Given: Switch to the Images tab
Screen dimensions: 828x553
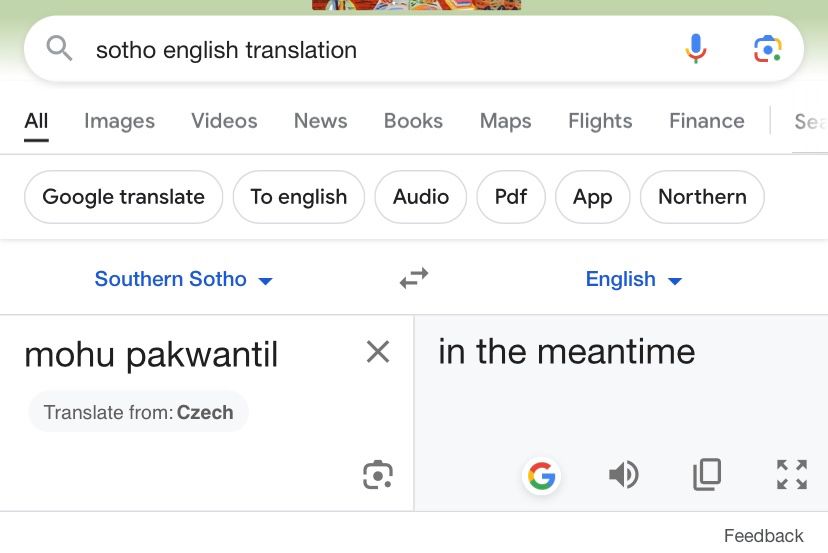Looking at the screenshot, I should click(x=119, y=121).
